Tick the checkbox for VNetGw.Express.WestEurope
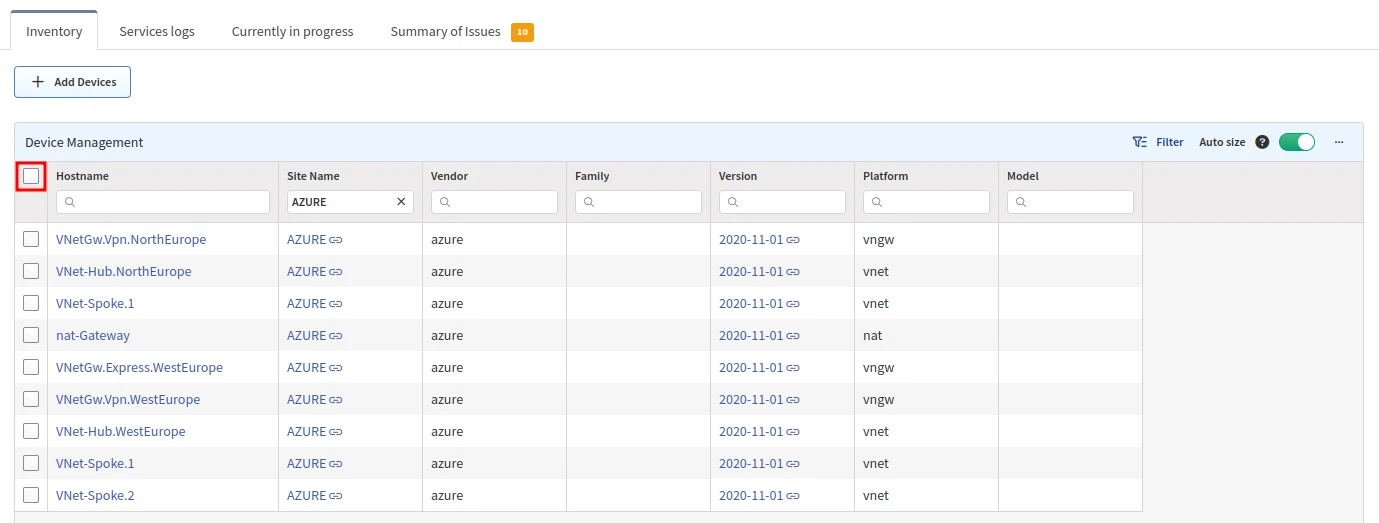 click(x=31, y=367)
